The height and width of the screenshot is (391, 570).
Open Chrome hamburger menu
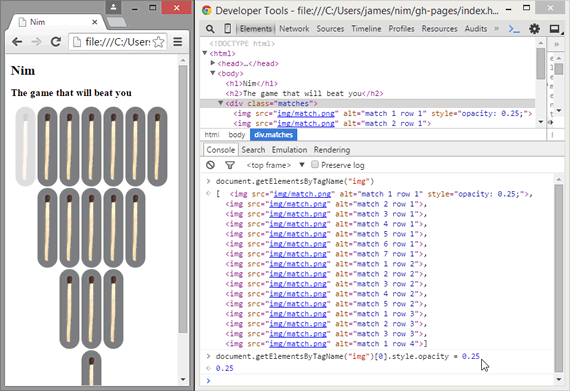pyautogui.click(x=177, y=42)
